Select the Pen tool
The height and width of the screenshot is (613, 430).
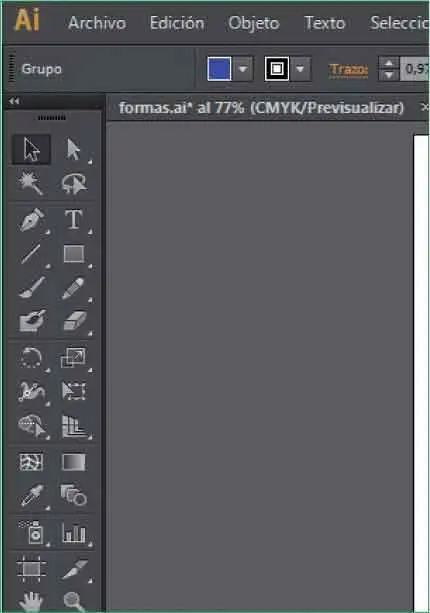(x=31, y=220)
